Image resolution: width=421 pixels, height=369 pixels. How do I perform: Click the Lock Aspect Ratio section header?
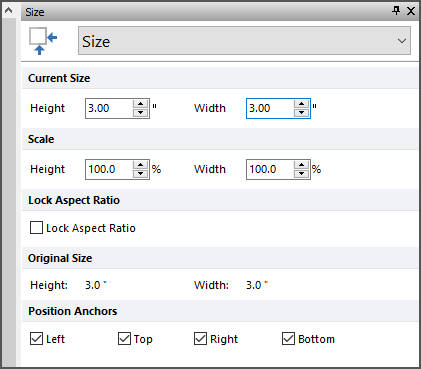(220, 200)
